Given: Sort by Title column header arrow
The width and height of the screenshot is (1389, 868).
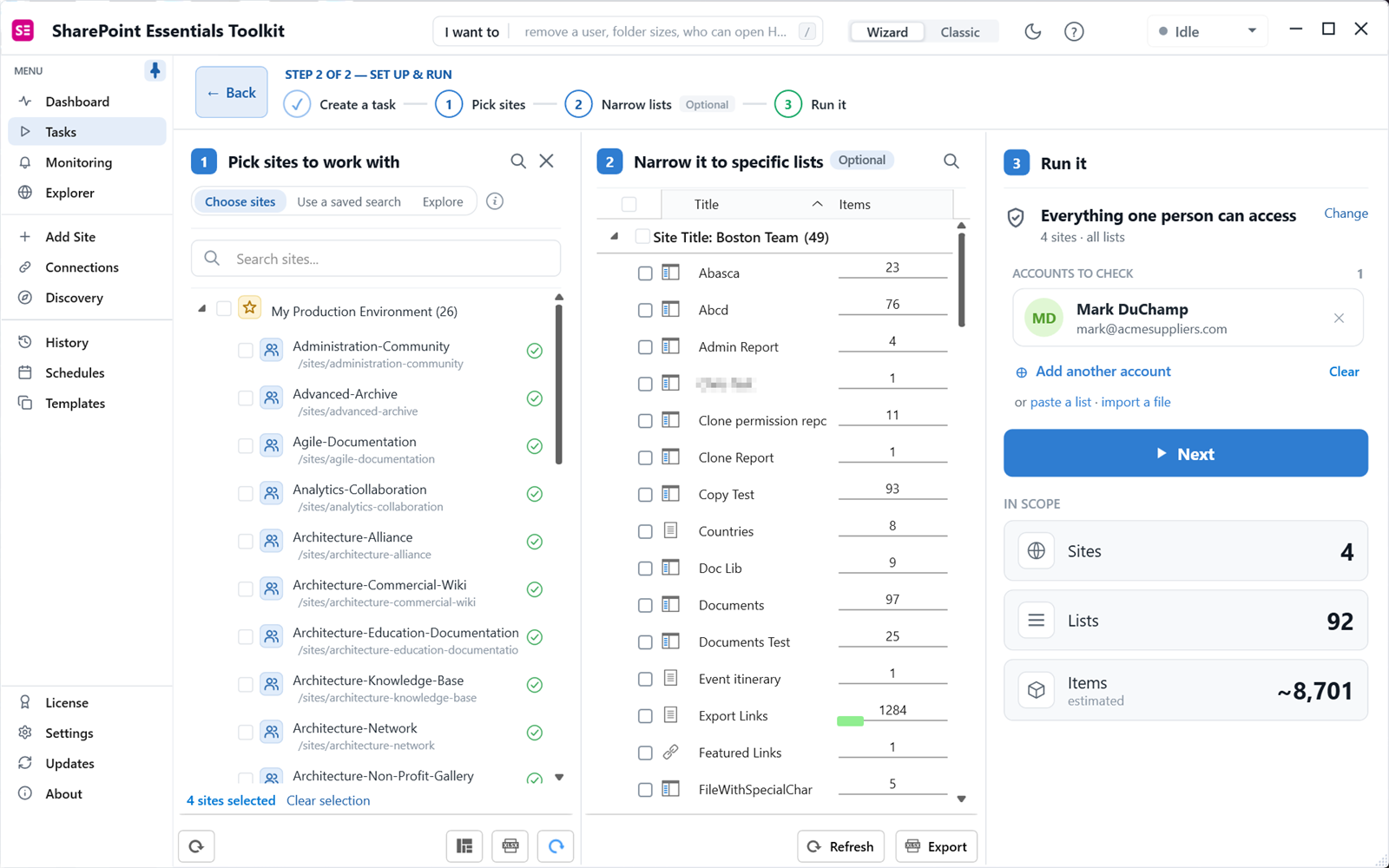Looking at the screenshot, I should [x=817, y=204].
